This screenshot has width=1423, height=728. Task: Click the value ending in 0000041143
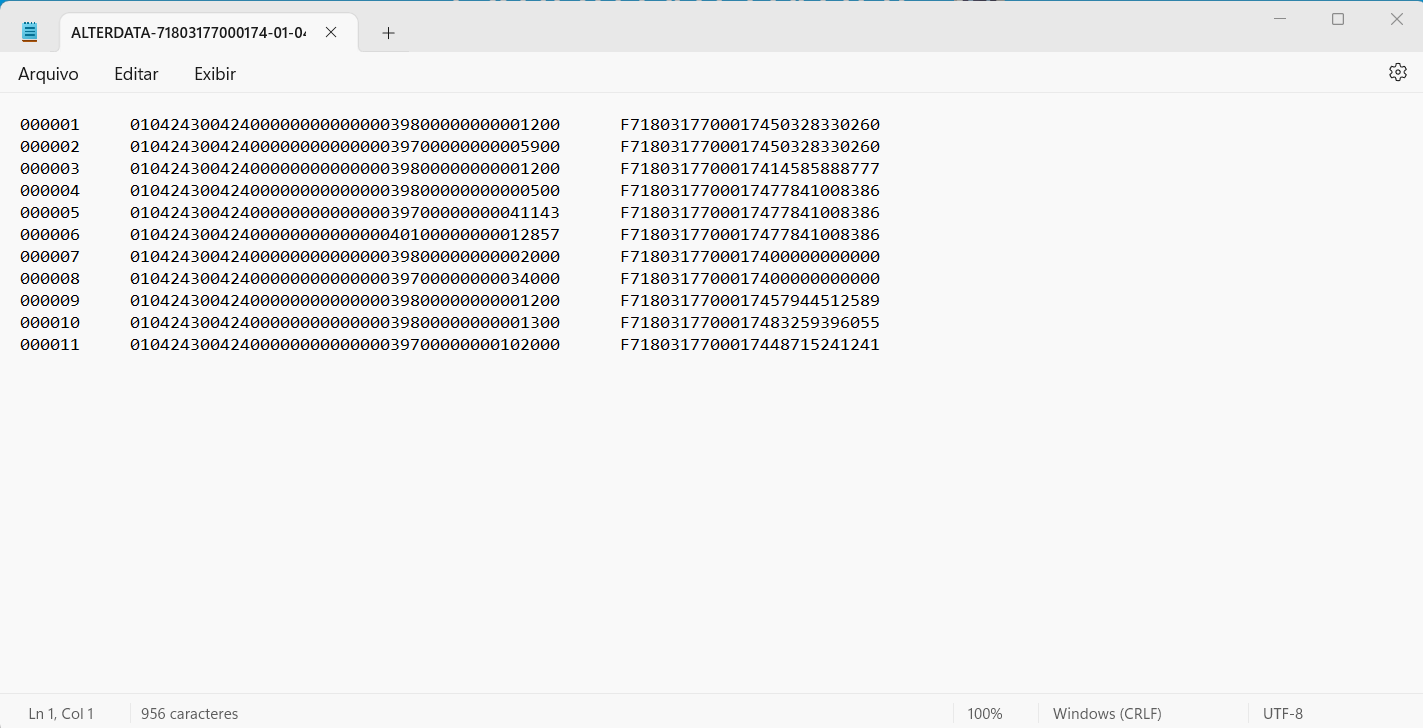[345, 213]
